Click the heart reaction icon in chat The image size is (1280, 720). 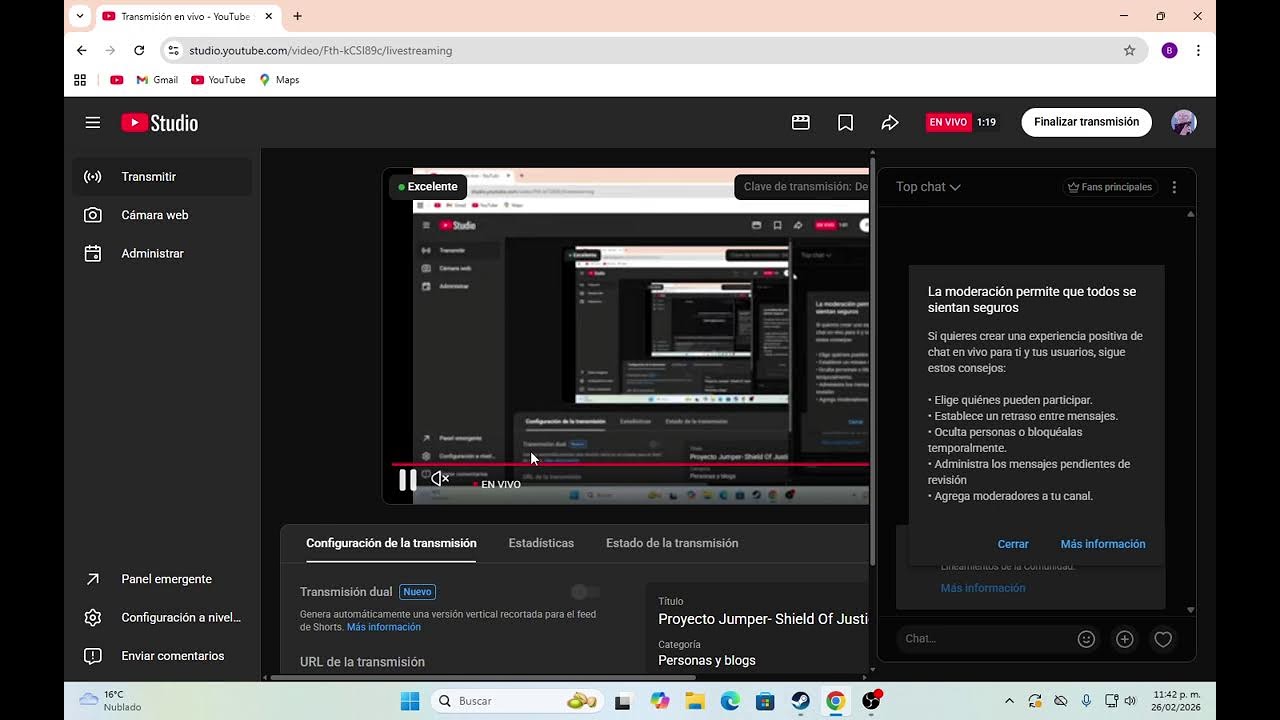pos(1163,639)
